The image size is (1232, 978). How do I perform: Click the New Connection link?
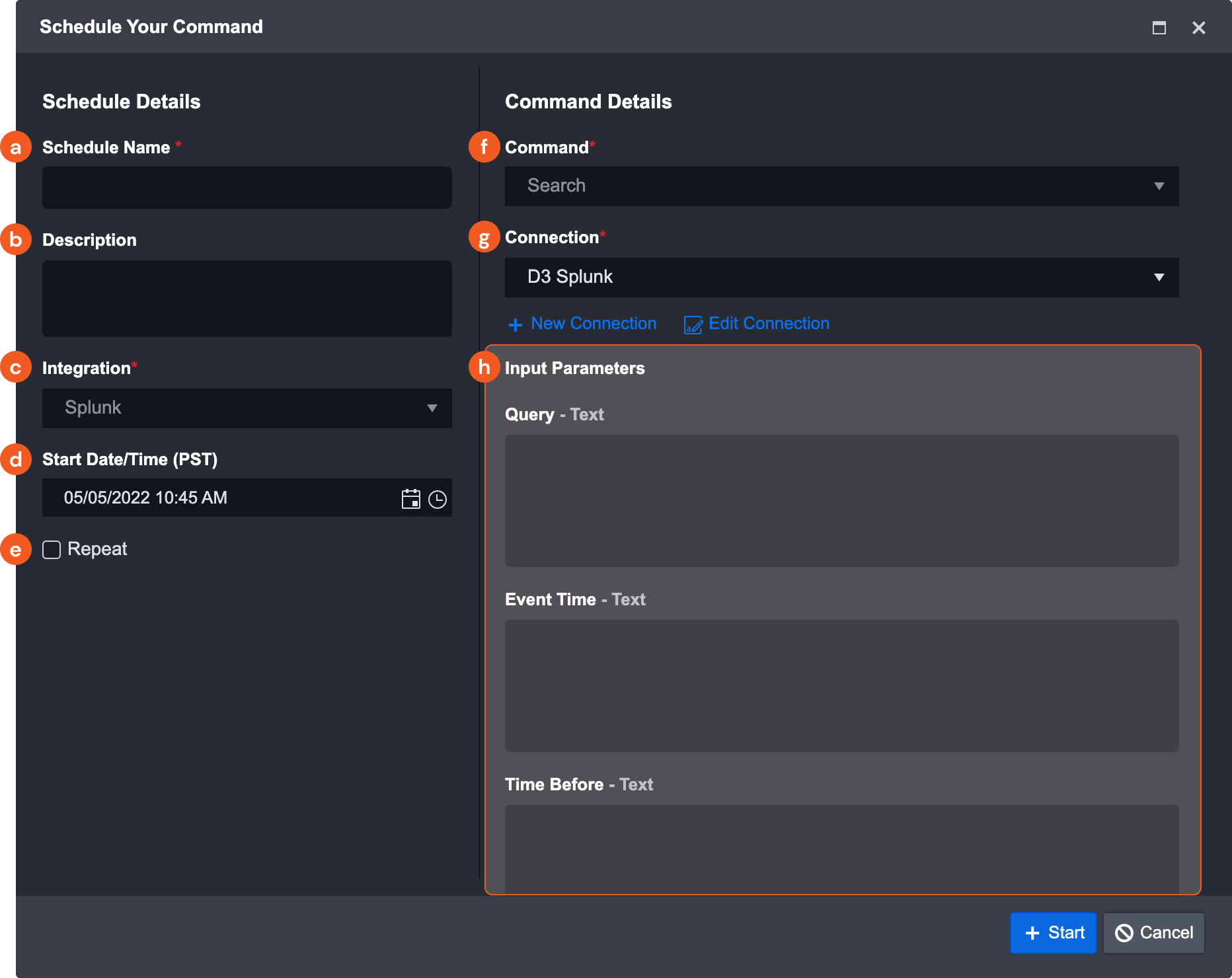(593, 324)
